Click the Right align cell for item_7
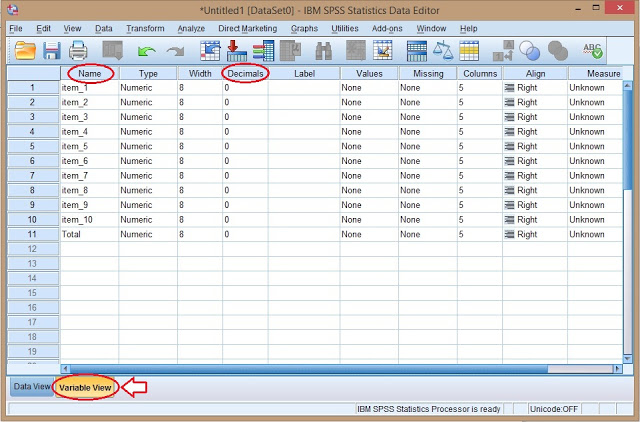 coord(535,176)
